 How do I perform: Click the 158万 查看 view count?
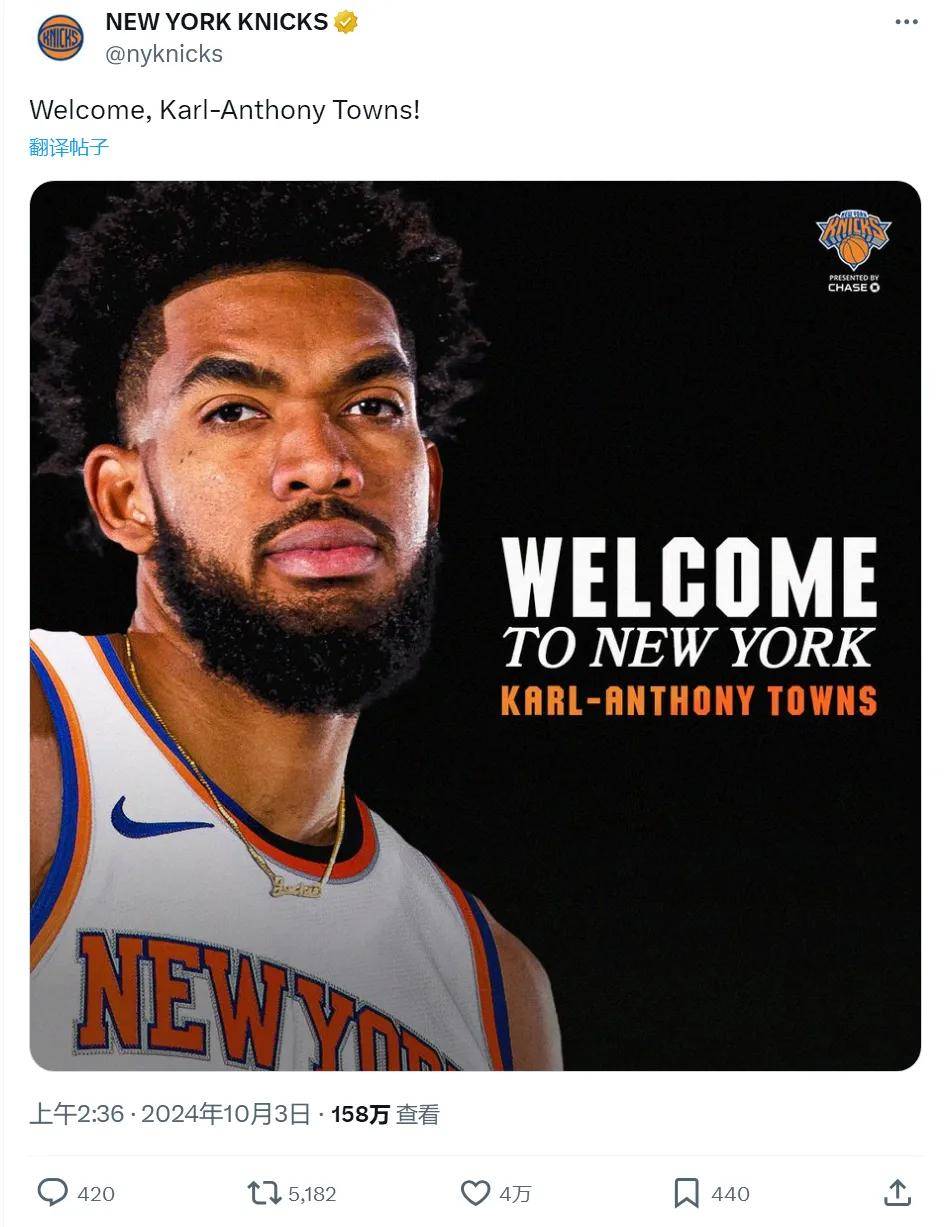pyautogui.click(x=385, y=1114)
